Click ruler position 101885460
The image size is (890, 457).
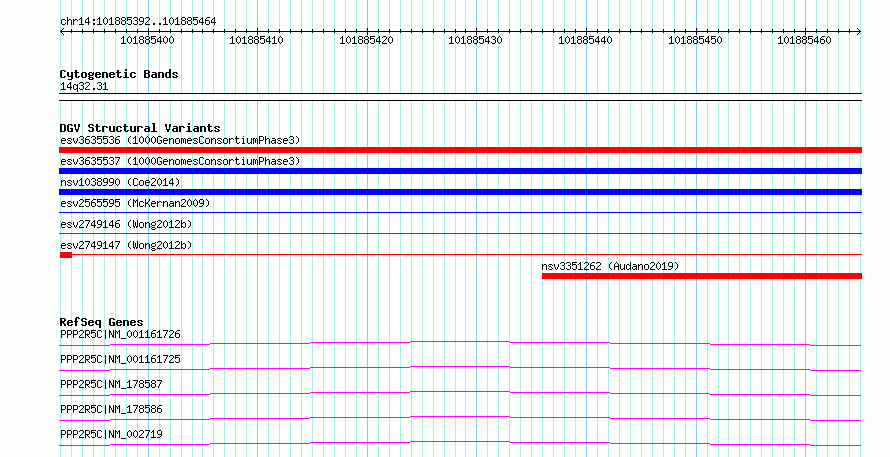point(804,40)
